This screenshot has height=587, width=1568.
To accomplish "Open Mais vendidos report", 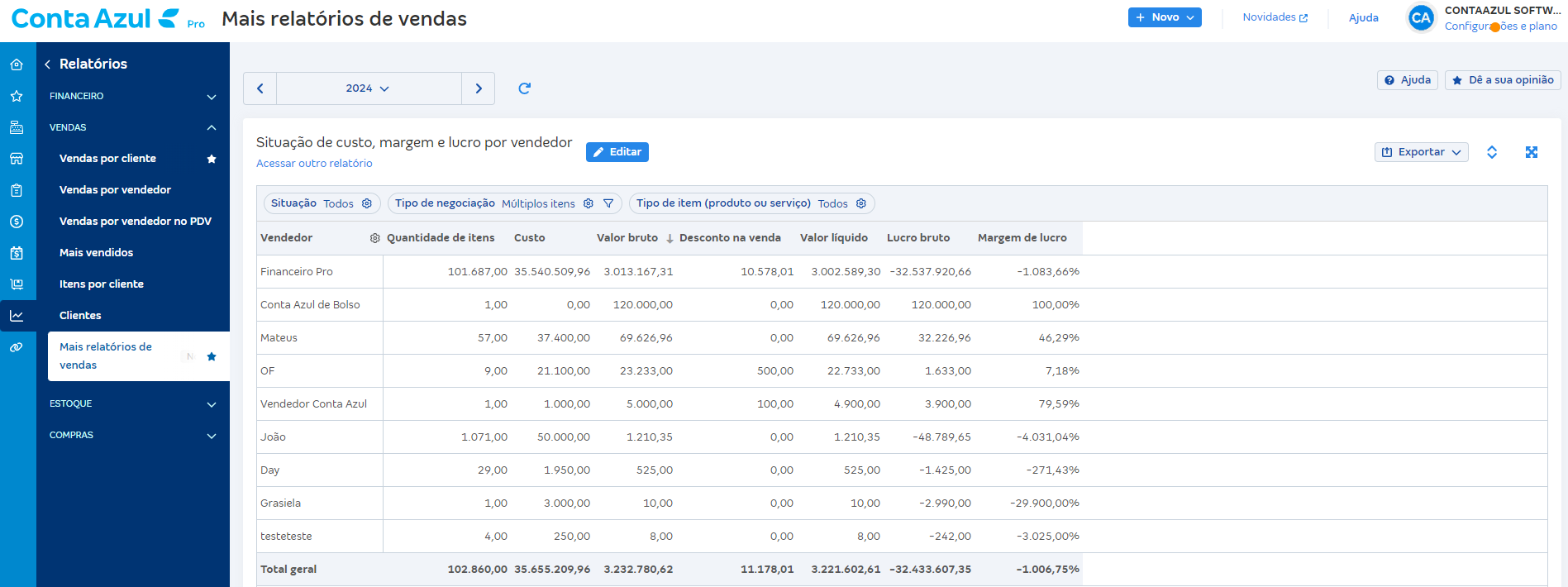I will [x=96, y=253].
